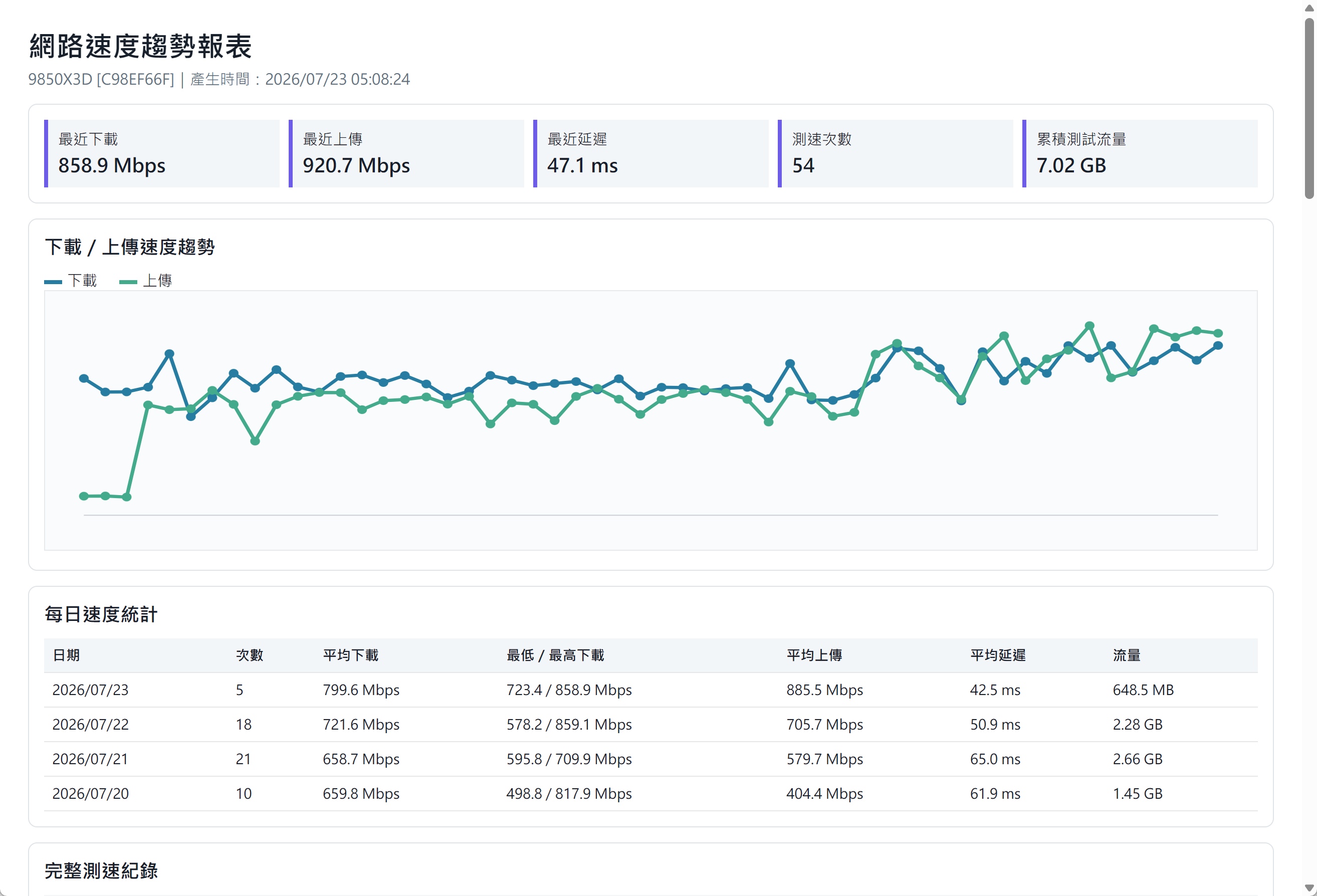Image resolution: width=1317 pixels, height=896 pixels.
Task: Click the last upload data point on chart
Action: (x=1218, y=333)
